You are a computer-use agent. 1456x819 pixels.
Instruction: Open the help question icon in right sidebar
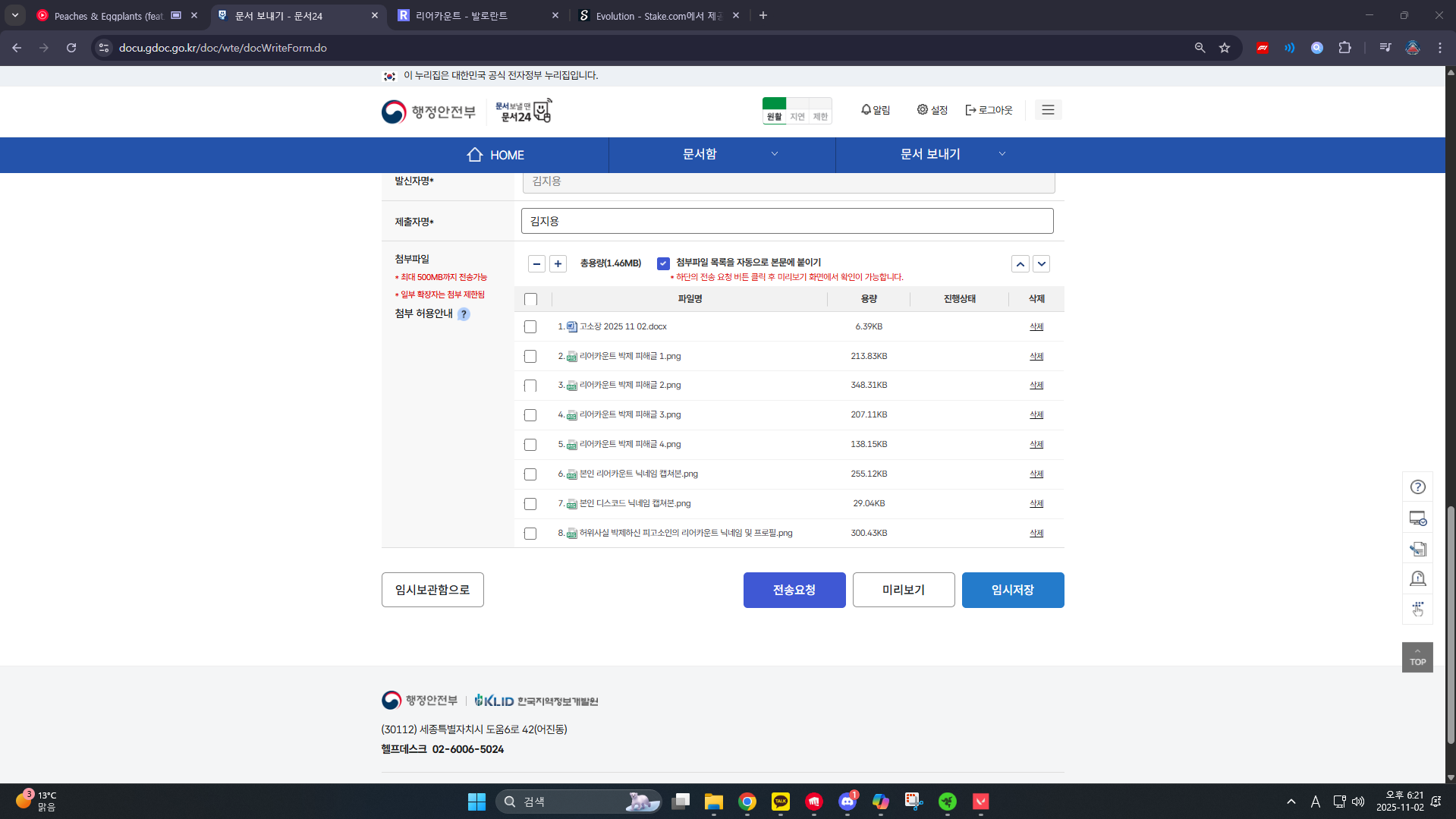point(1417,487)
